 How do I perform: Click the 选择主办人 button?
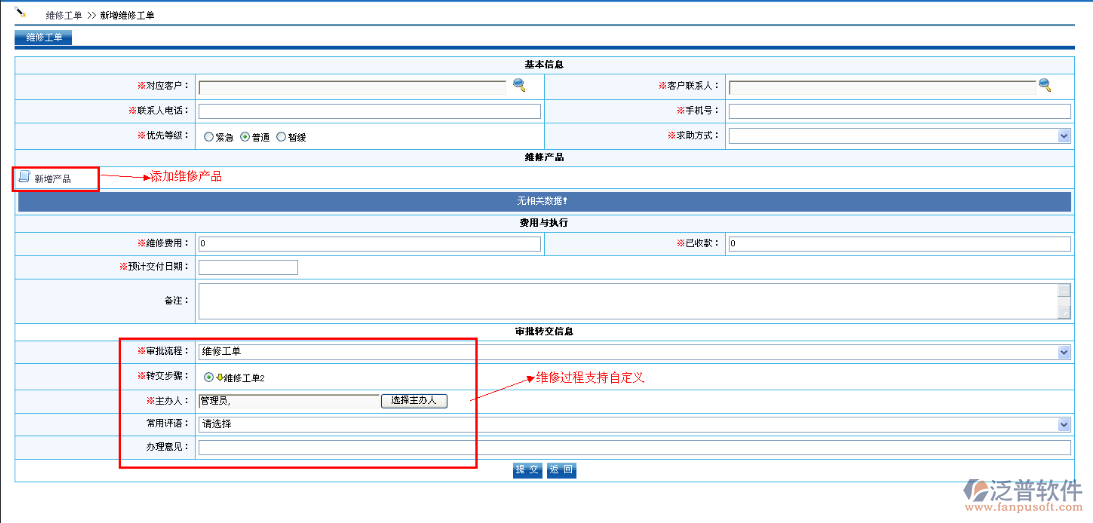(414, 401)
